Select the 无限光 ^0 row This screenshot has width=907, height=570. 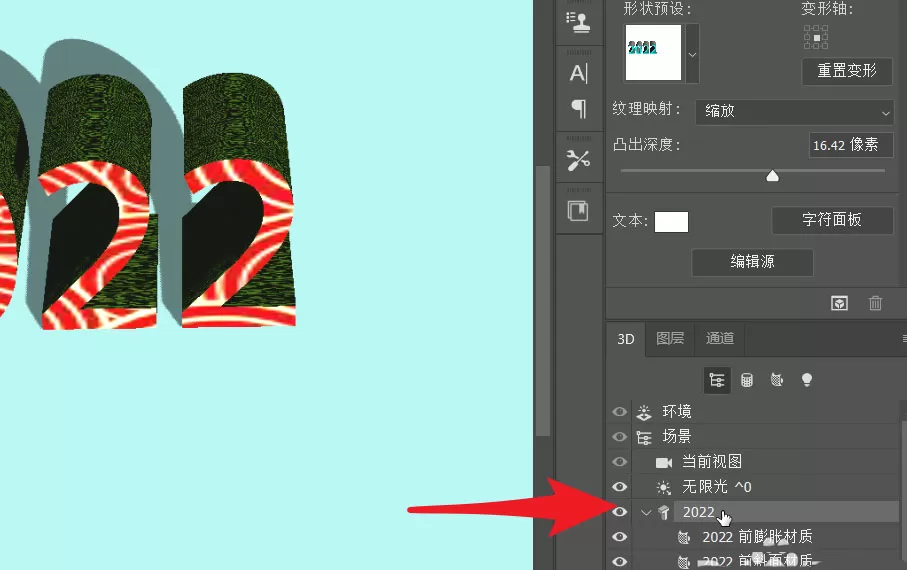click(x=766, y=487)
